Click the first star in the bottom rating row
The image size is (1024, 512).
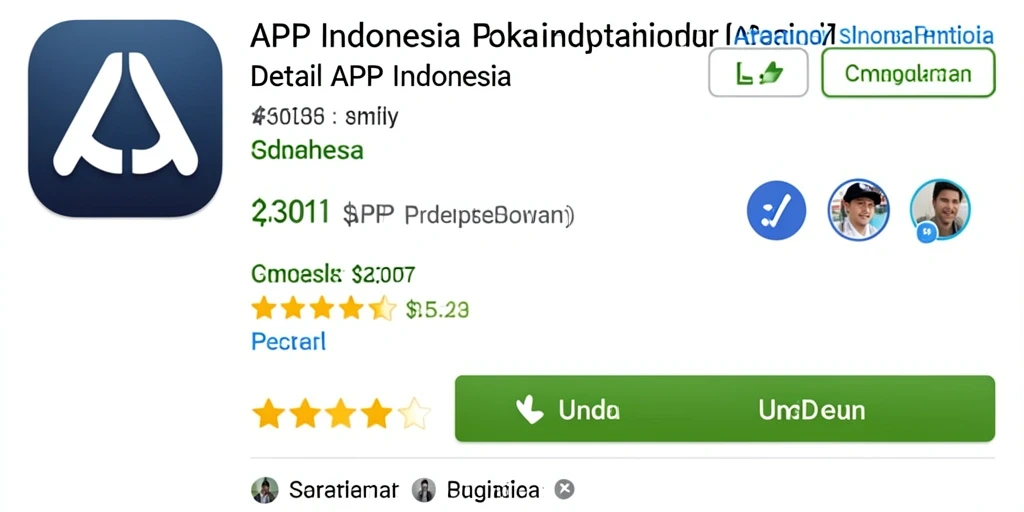[268, 414]
